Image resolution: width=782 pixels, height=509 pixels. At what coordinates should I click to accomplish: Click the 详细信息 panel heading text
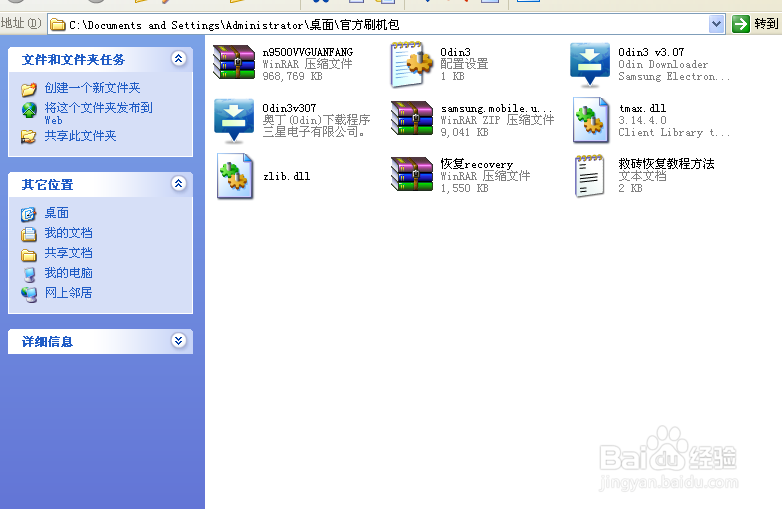pyautogui.click(x=47, y=341)
